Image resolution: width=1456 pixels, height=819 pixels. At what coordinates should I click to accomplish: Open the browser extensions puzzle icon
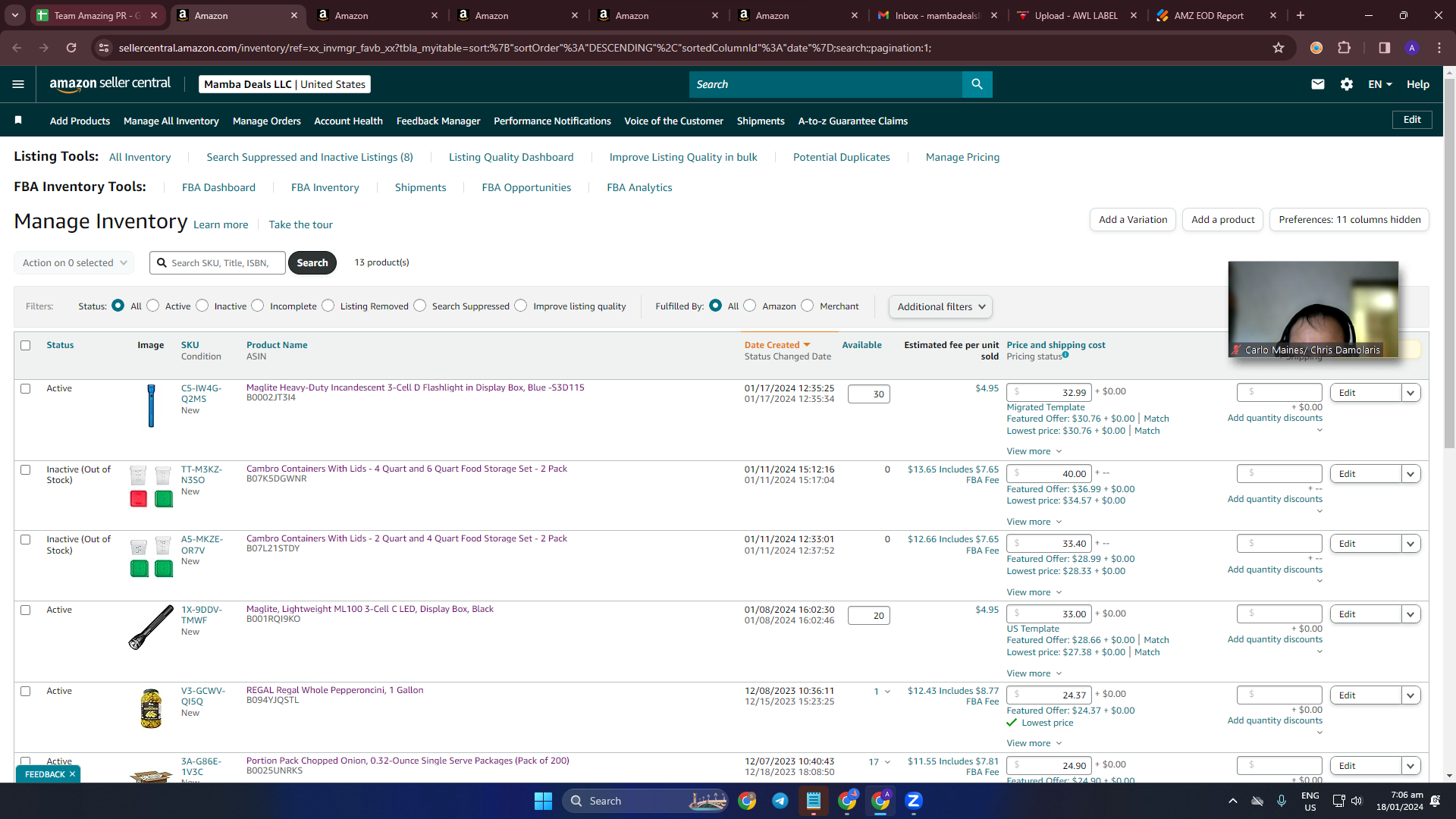tap(1345, 48)
